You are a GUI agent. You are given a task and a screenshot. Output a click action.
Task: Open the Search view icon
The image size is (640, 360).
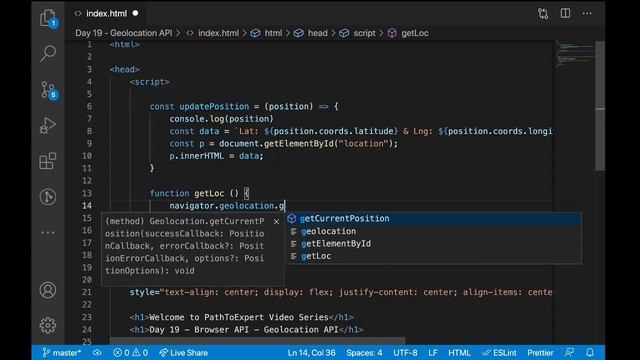pyautogui.click(x=48, y=53)
